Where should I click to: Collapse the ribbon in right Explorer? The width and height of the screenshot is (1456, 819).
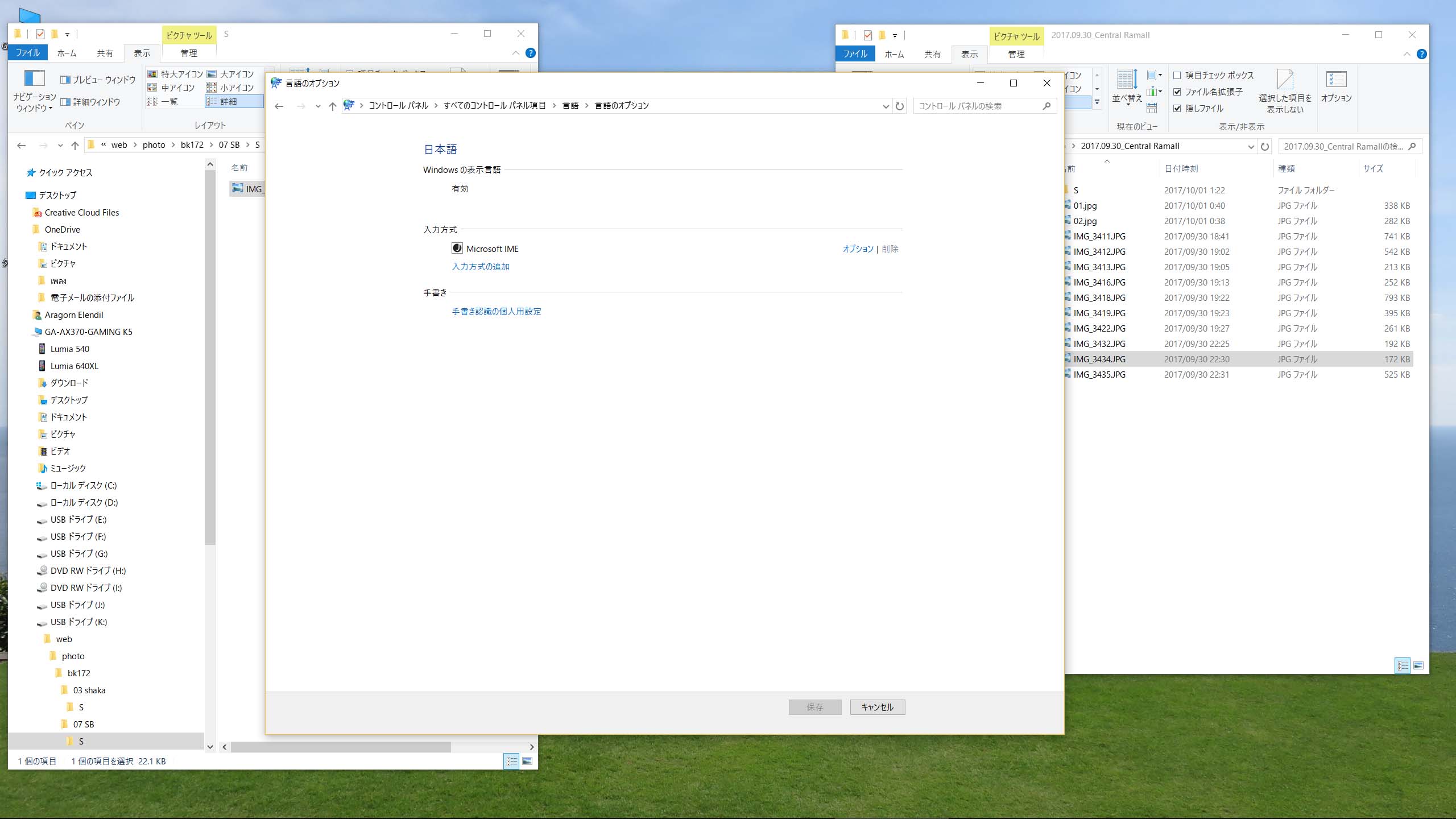[1407, 54]
